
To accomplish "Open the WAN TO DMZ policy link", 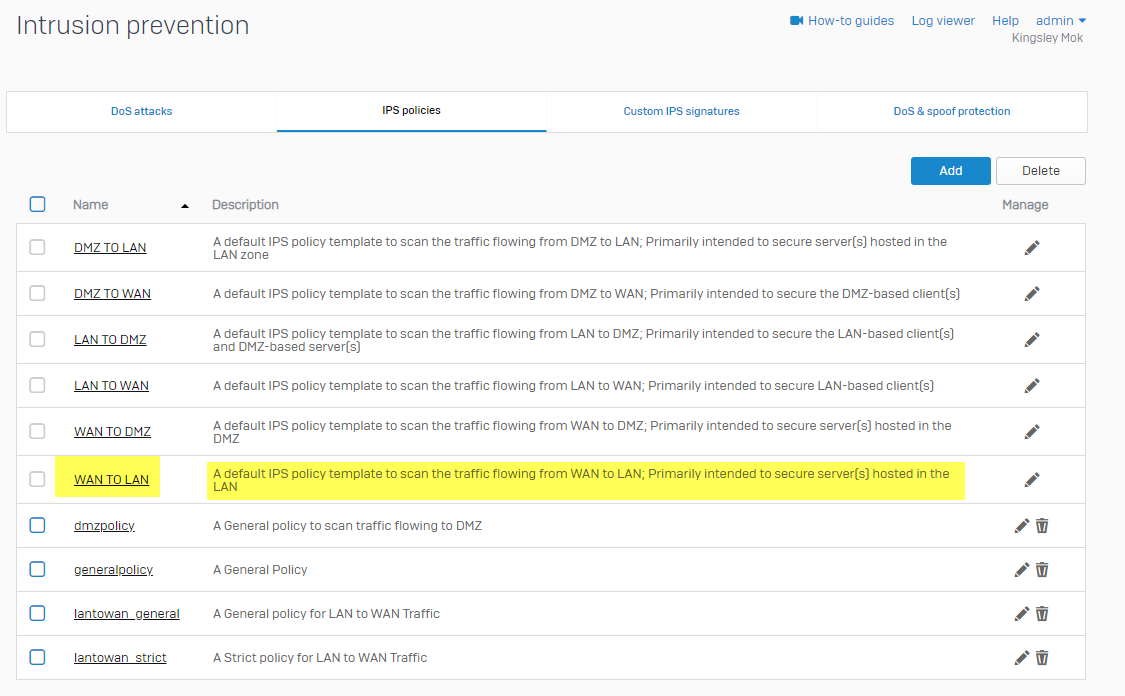I will click(x=112, y=432).
